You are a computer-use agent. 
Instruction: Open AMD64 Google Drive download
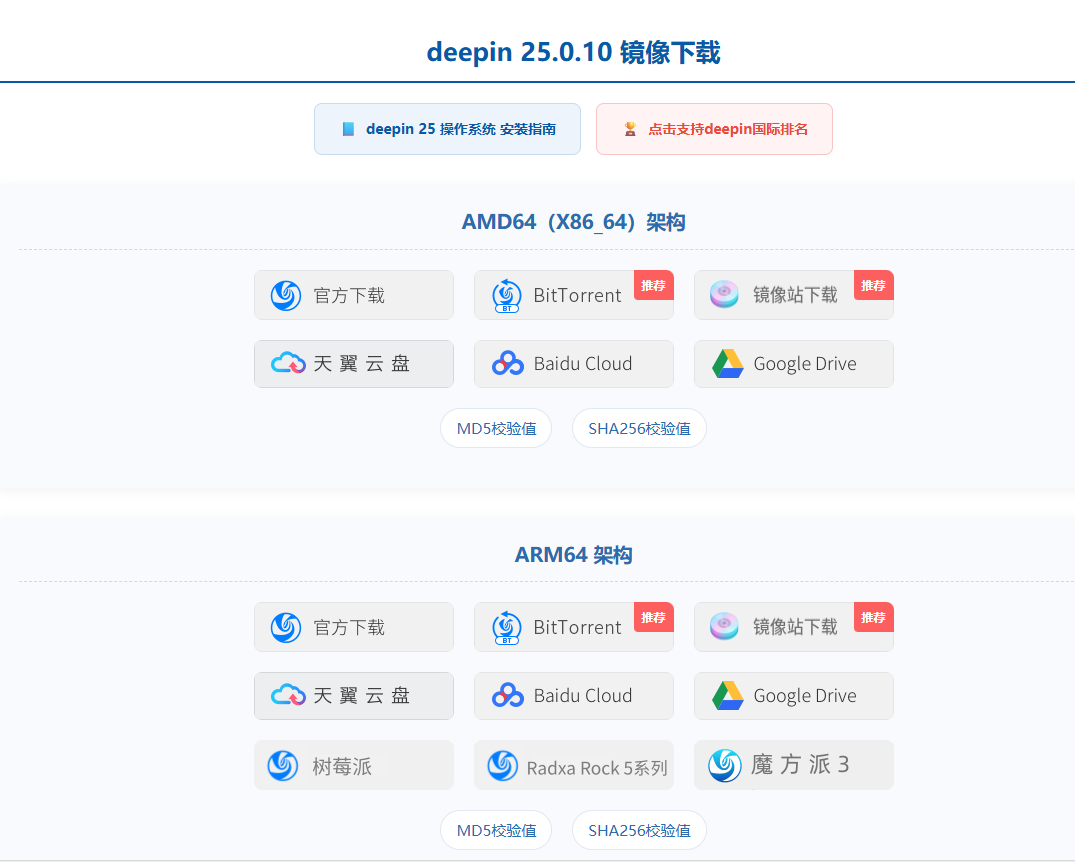click(x=794, y=364)
